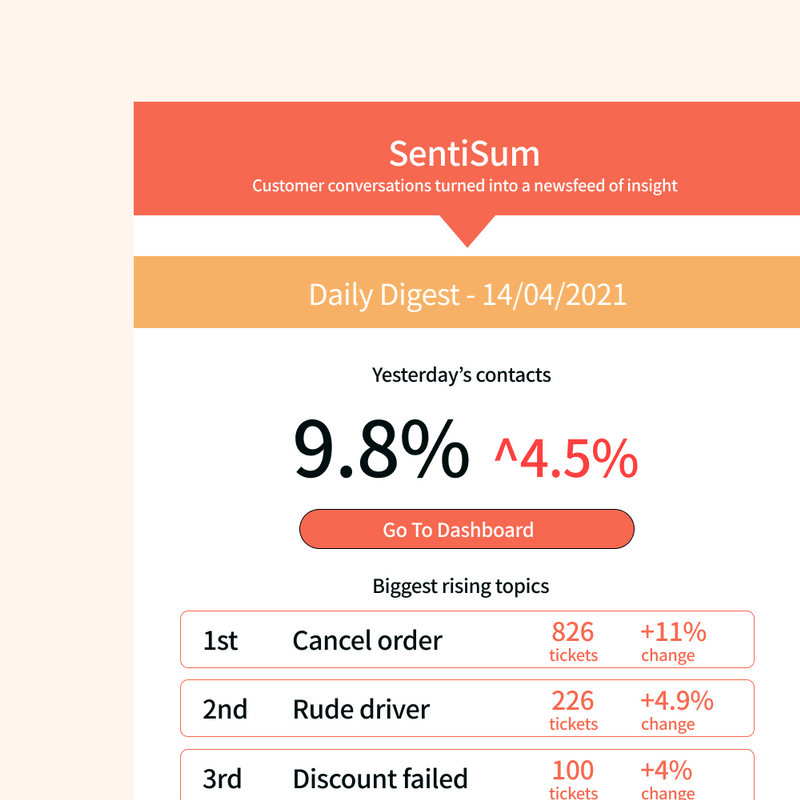Click the 100 tickets count for Discount failed

[x=572, y=769]
